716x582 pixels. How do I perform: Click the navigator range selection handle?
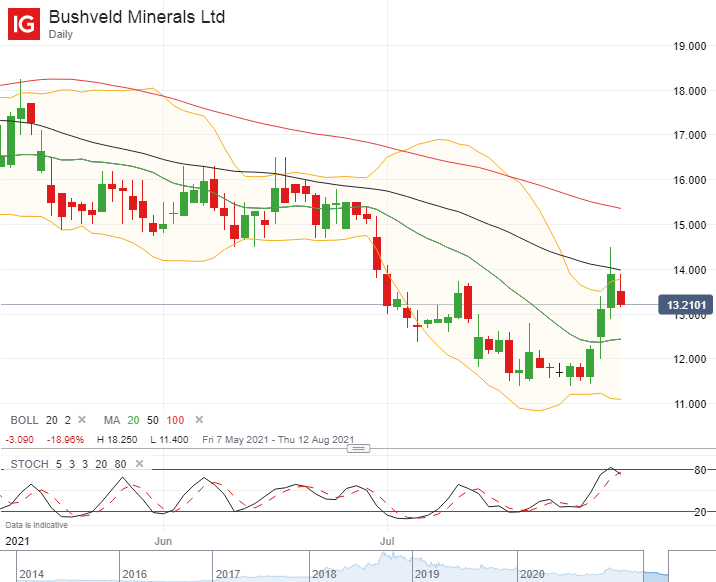(656, 566)
